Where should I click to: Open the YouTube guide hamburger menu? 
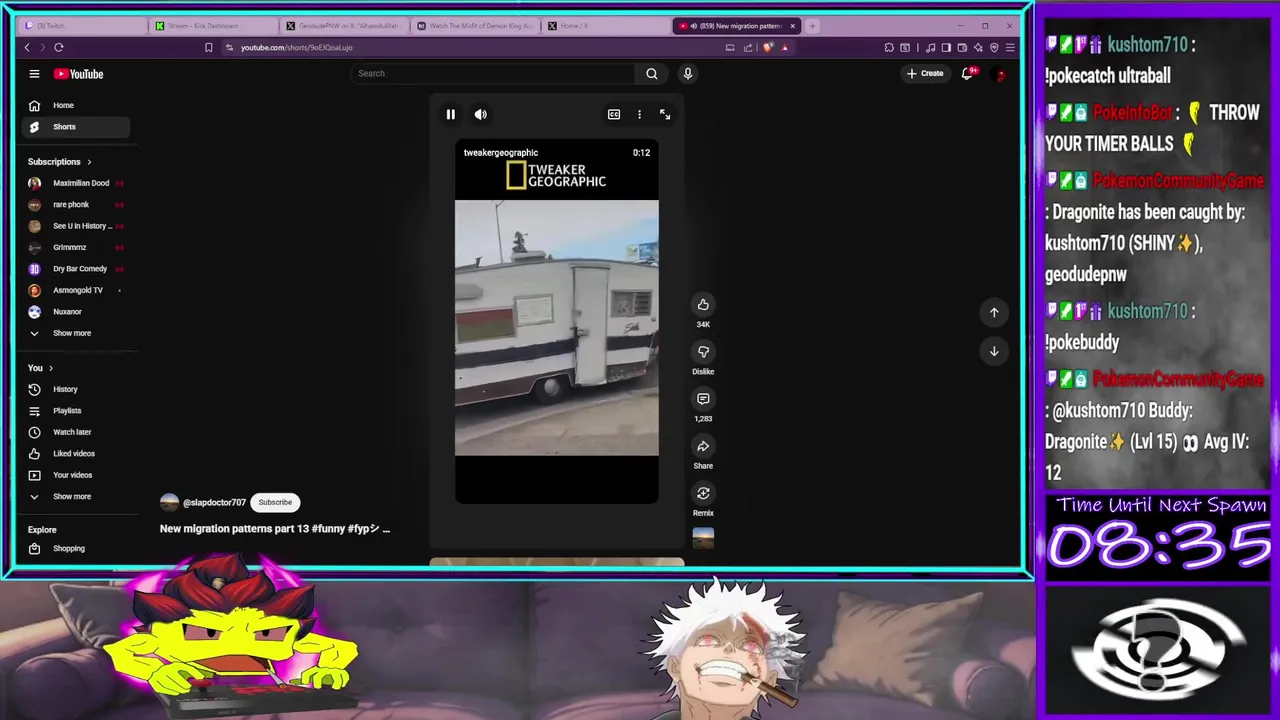point(34,73)
